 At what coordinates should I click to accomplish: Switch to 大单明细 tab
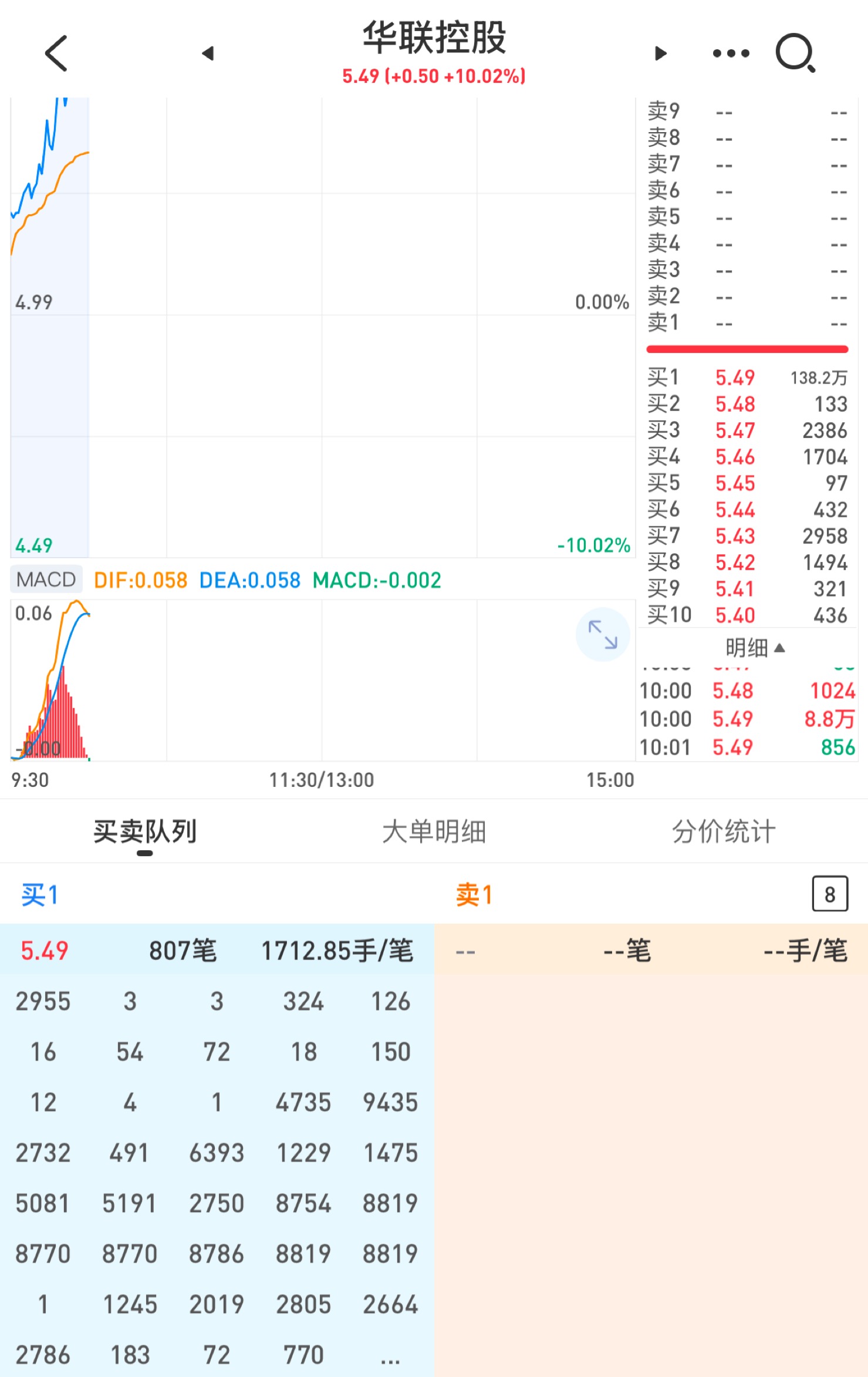434,831
